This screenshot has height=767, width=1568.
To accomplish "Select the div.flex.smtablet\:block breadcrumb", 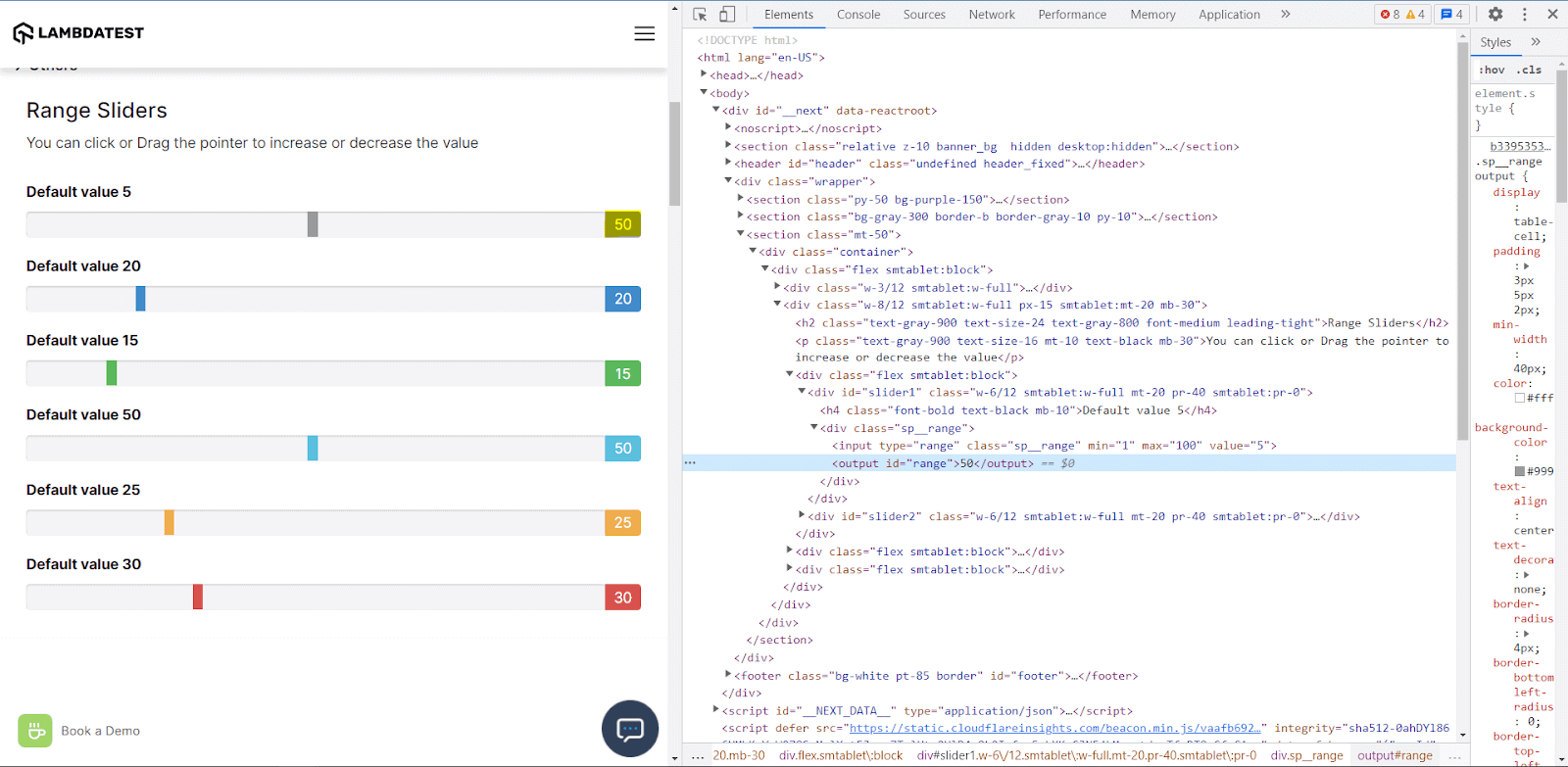I will [x=841, y=756].
